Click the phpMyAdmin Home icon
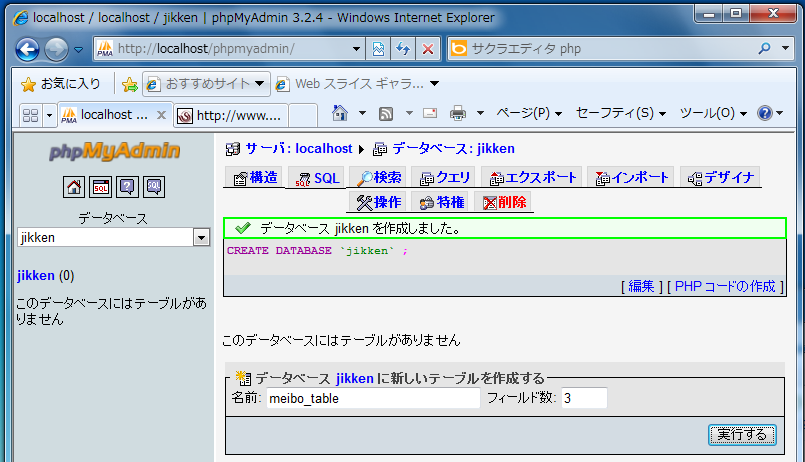This screenshot has height=462, width=805. coord(74,186)
